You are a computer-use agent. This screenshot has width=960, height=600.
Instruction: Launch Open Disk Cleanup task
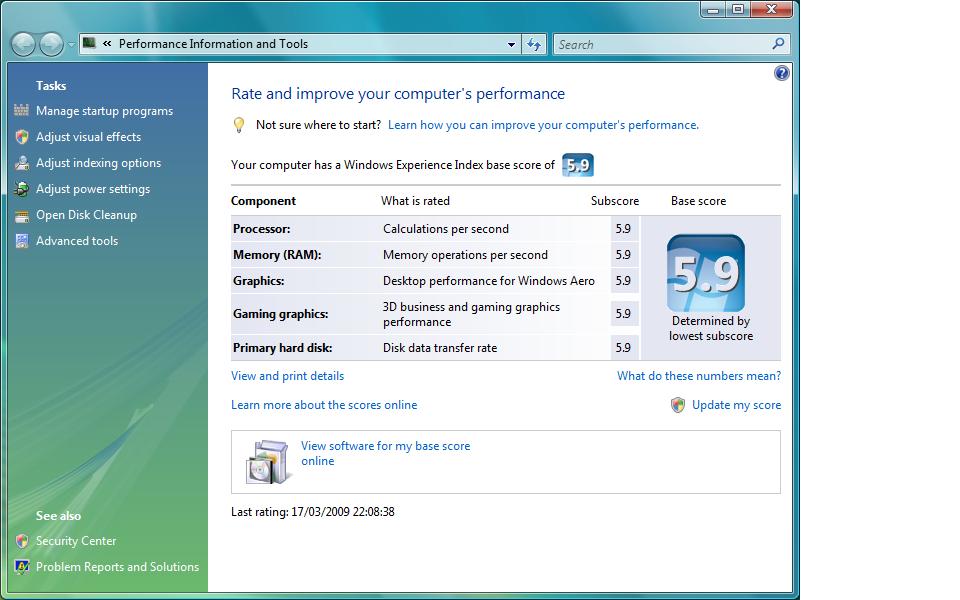point(86,215)
